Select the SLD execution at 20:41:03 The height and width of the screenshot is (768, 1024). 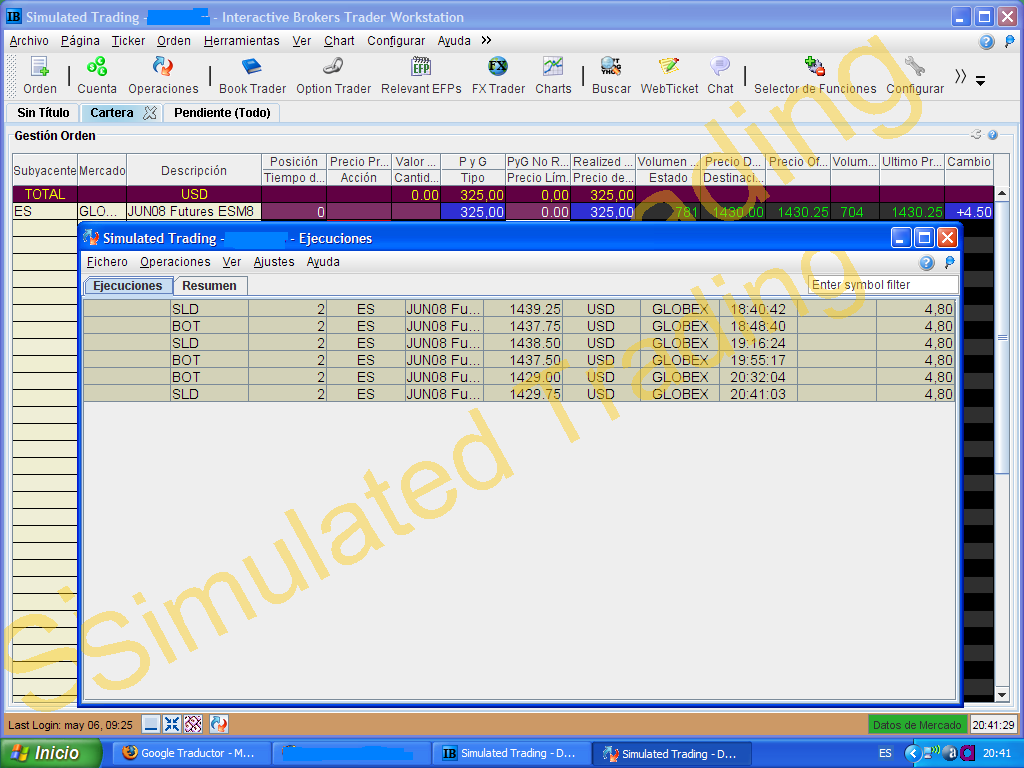click(519, 394)
